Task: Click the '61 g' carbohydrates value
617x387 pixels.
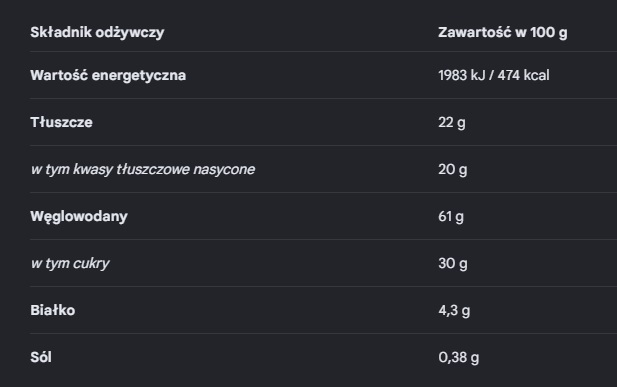Action: click(451, 217)
